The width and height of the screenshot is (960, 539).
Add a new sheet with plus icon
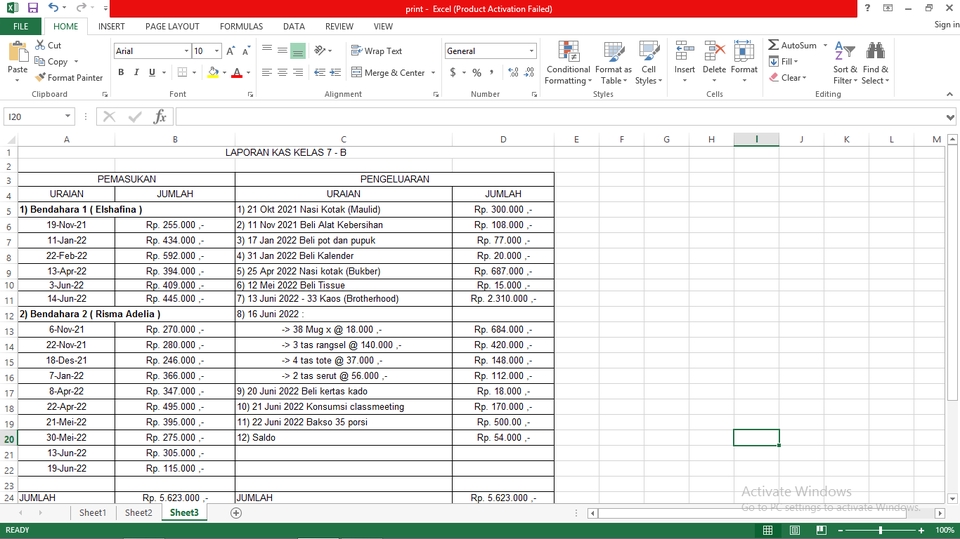pyautogui.click(x=236, y=513)
